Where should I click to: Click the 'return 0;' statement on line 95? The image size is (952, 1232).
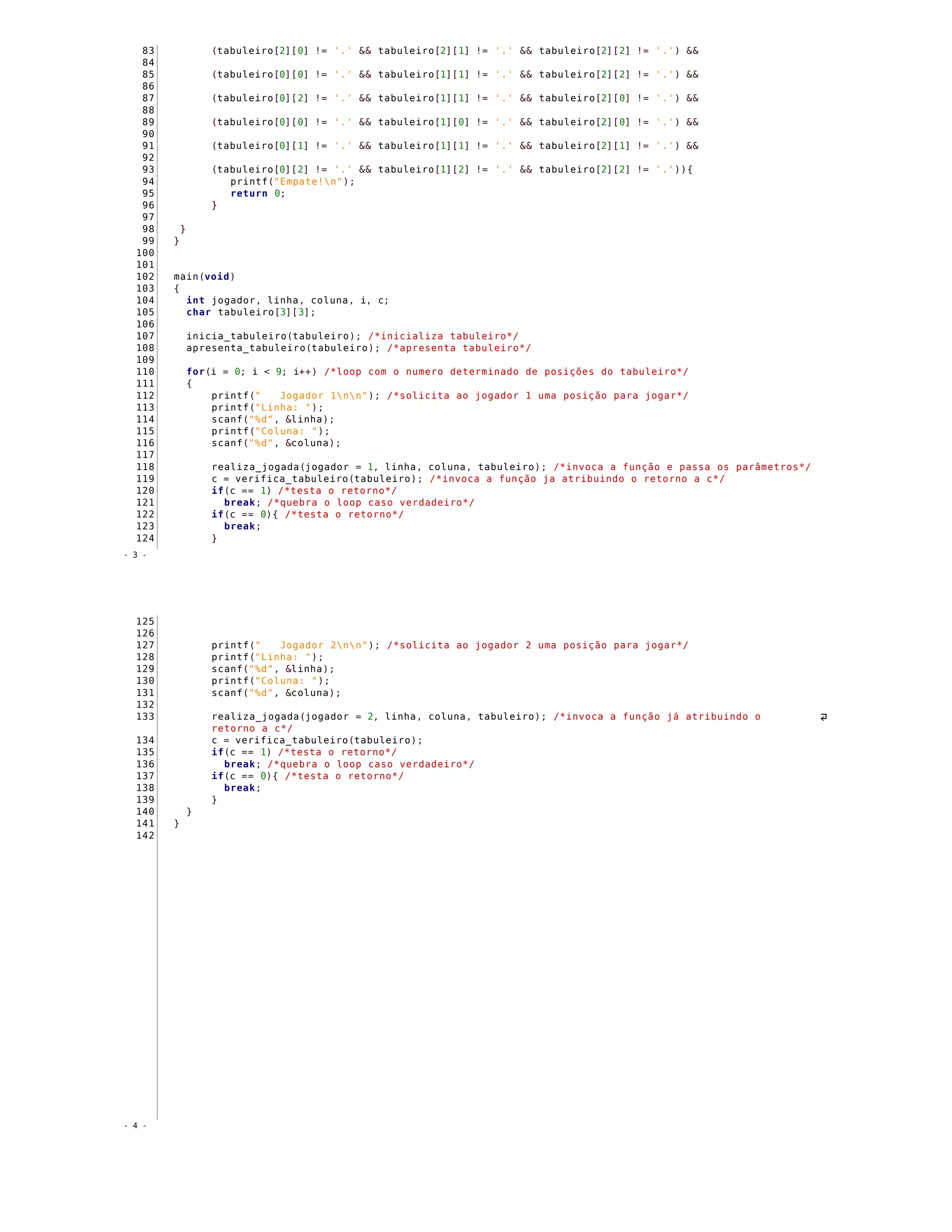(x=258, y=193)
